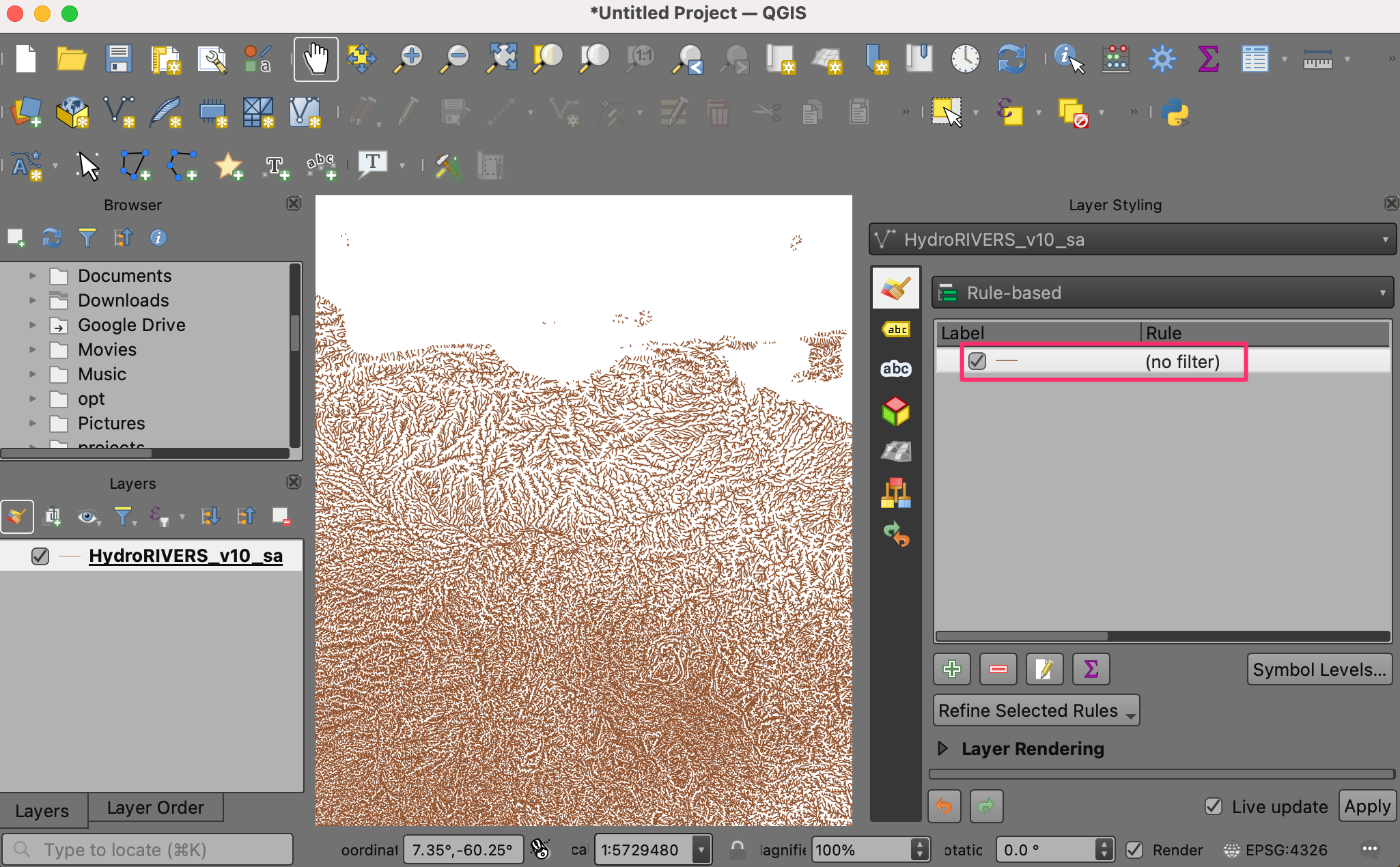Screen dimensions: 1400x867
Task: Disable the Live update checkbox
Action: pyautogui.click(x=1213, y=806)
